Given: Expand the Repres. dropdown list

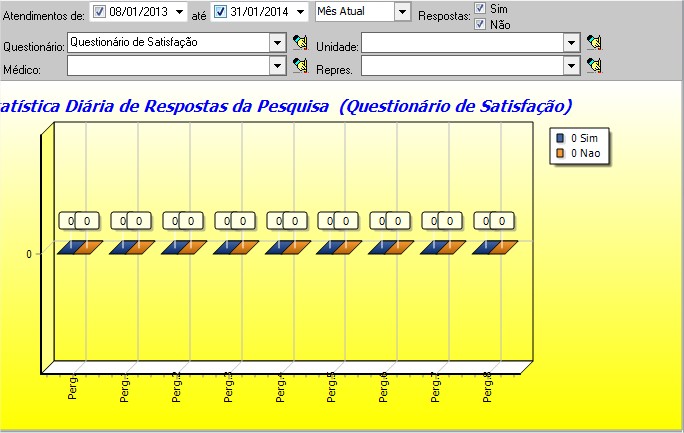Looking at the screenshot, I should pos(571,65).
